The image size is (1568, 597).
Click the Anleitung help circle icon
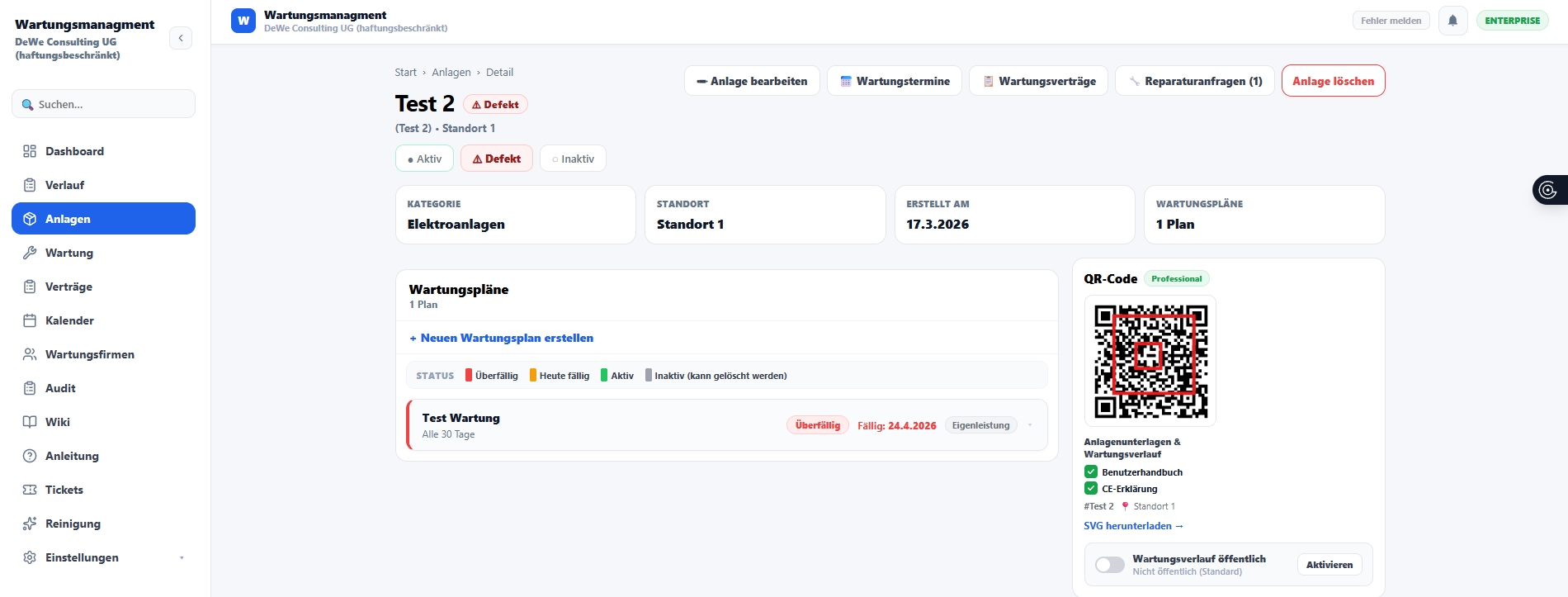pyautogui.click(x=30, y=456)
